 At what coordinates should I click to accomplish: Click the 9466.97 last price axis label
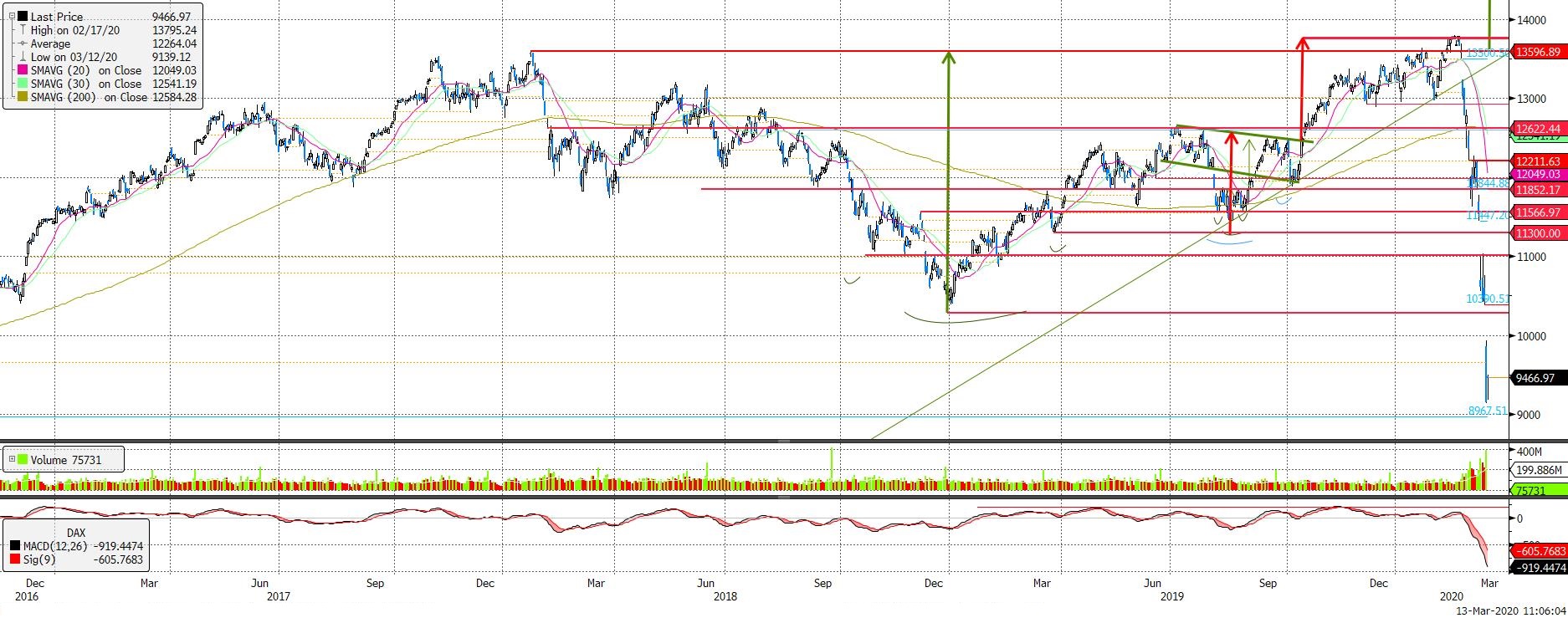click(1538, 378)
